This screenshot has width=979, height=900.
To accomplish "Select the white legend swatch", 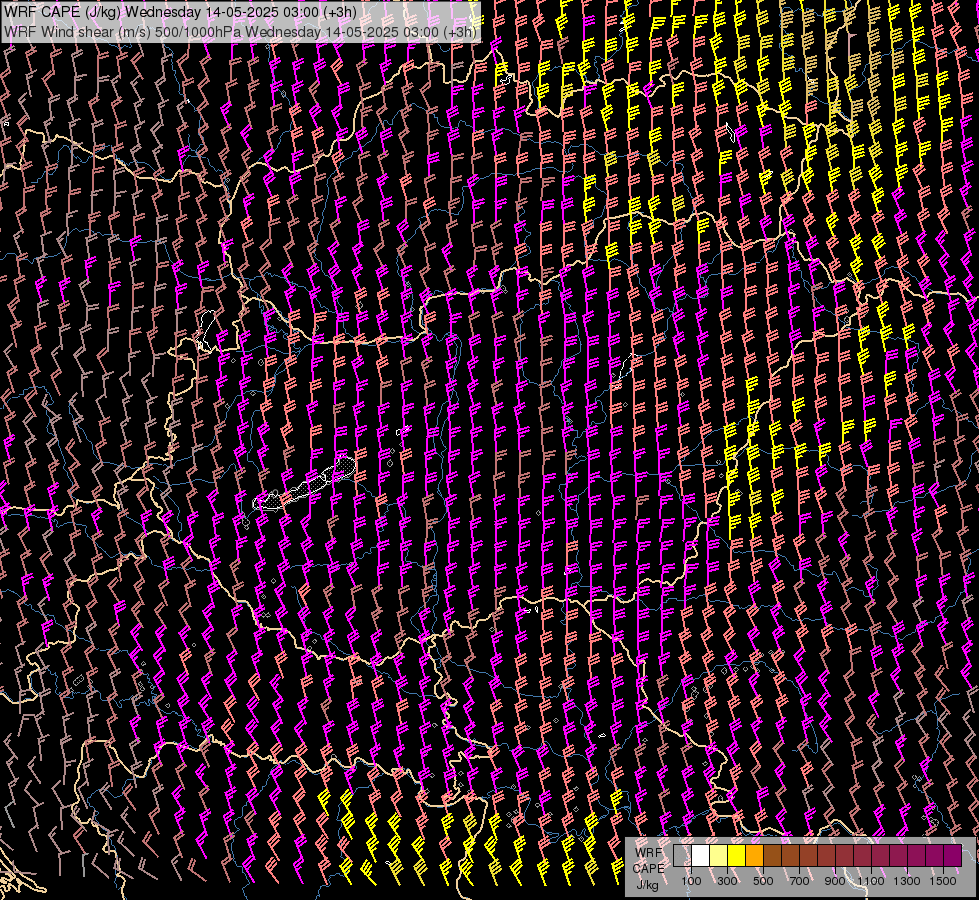I will click(x=701, y=855).
